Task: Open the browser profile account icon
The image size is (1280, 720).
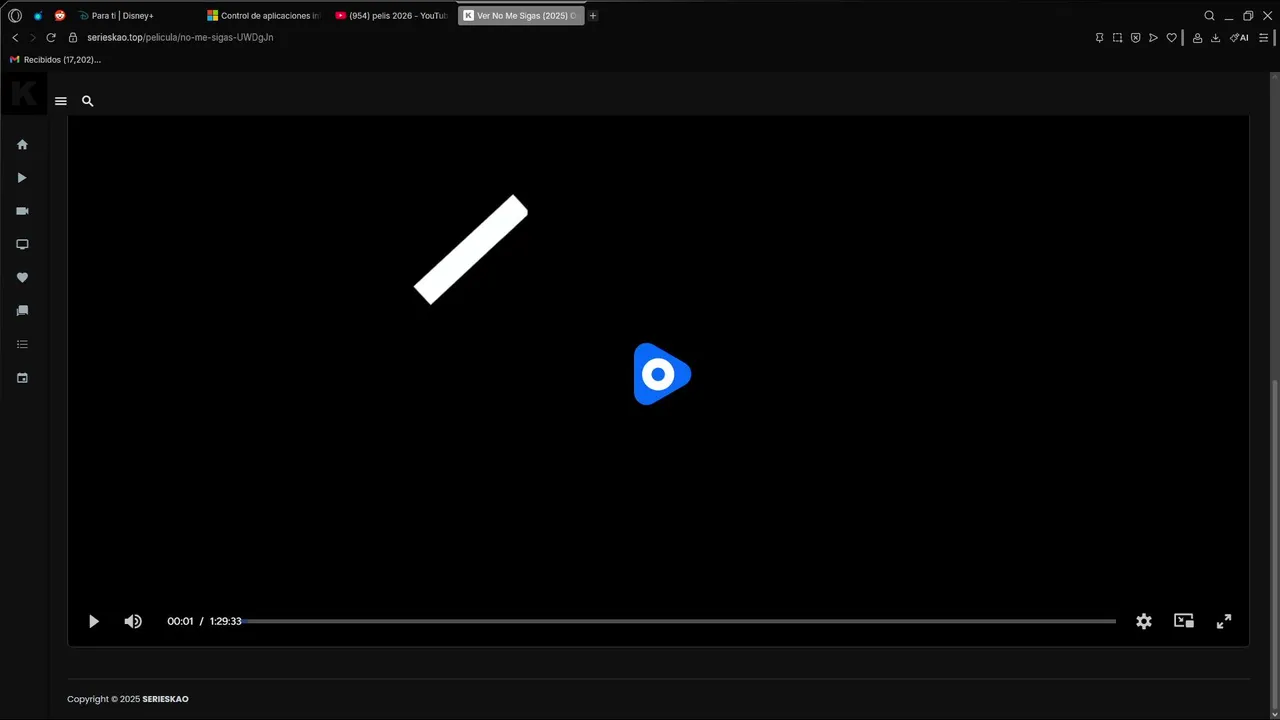Action: (1197, 38)
